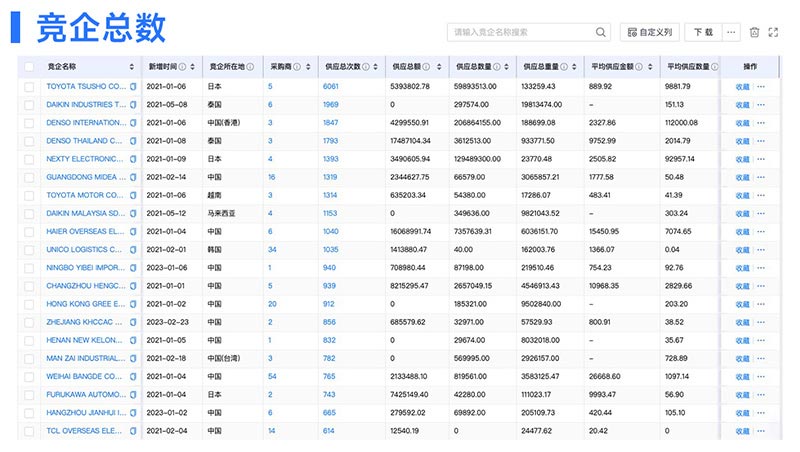More actions ellipsis in TOYOTA TSUSHO row
800x452 pixels.
coord(761,87)
